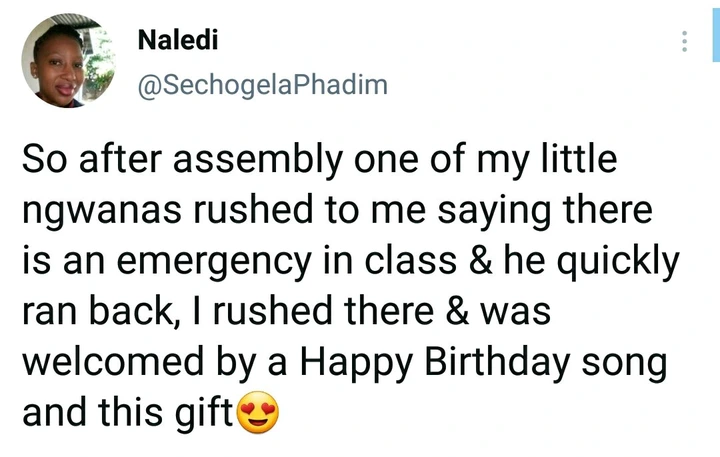Open the @SechogelaPhadim handle

[x=263, y=86]
